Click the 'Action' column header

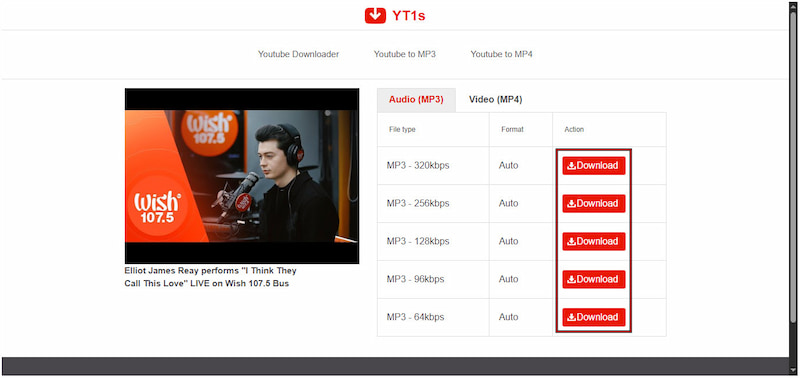[574, 130]
